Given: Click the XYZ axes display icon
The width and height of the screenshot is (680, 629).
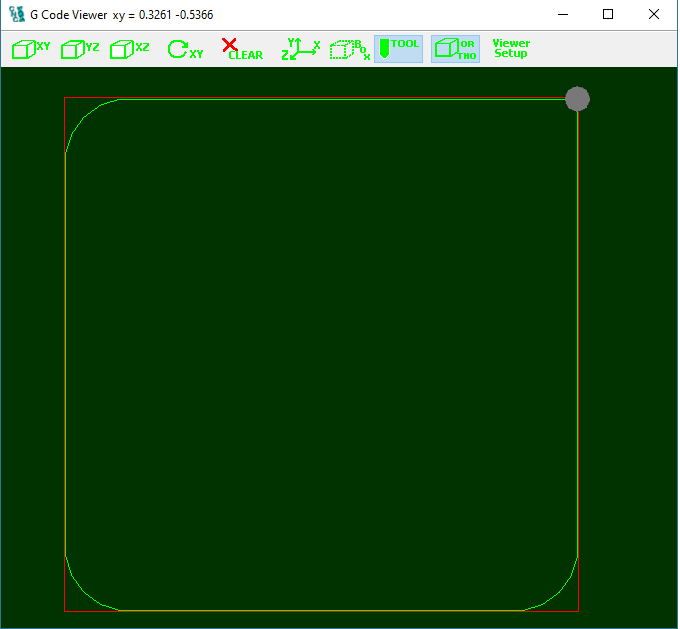Looking at the screenshot, I should tap(300, 49).
